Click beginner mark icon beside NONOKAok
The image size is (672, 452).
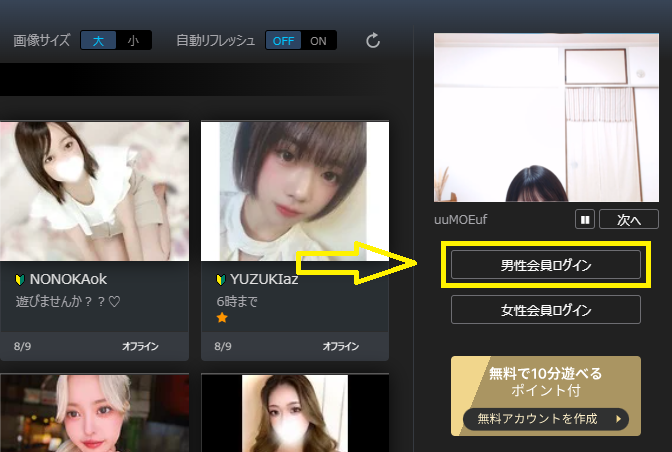pos(20,280)
